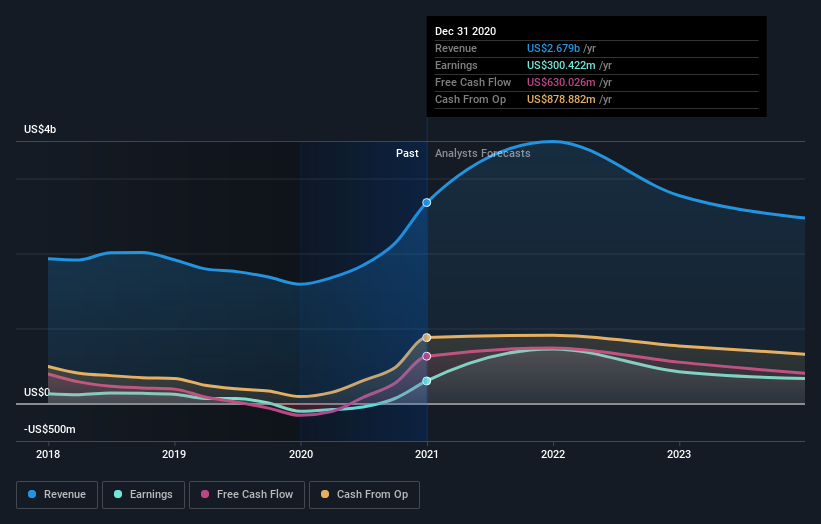Image resolution: width=821 pixels, height=524 pixels.
Task: Click the 2020 x-axis label
Action: (301, 454)
